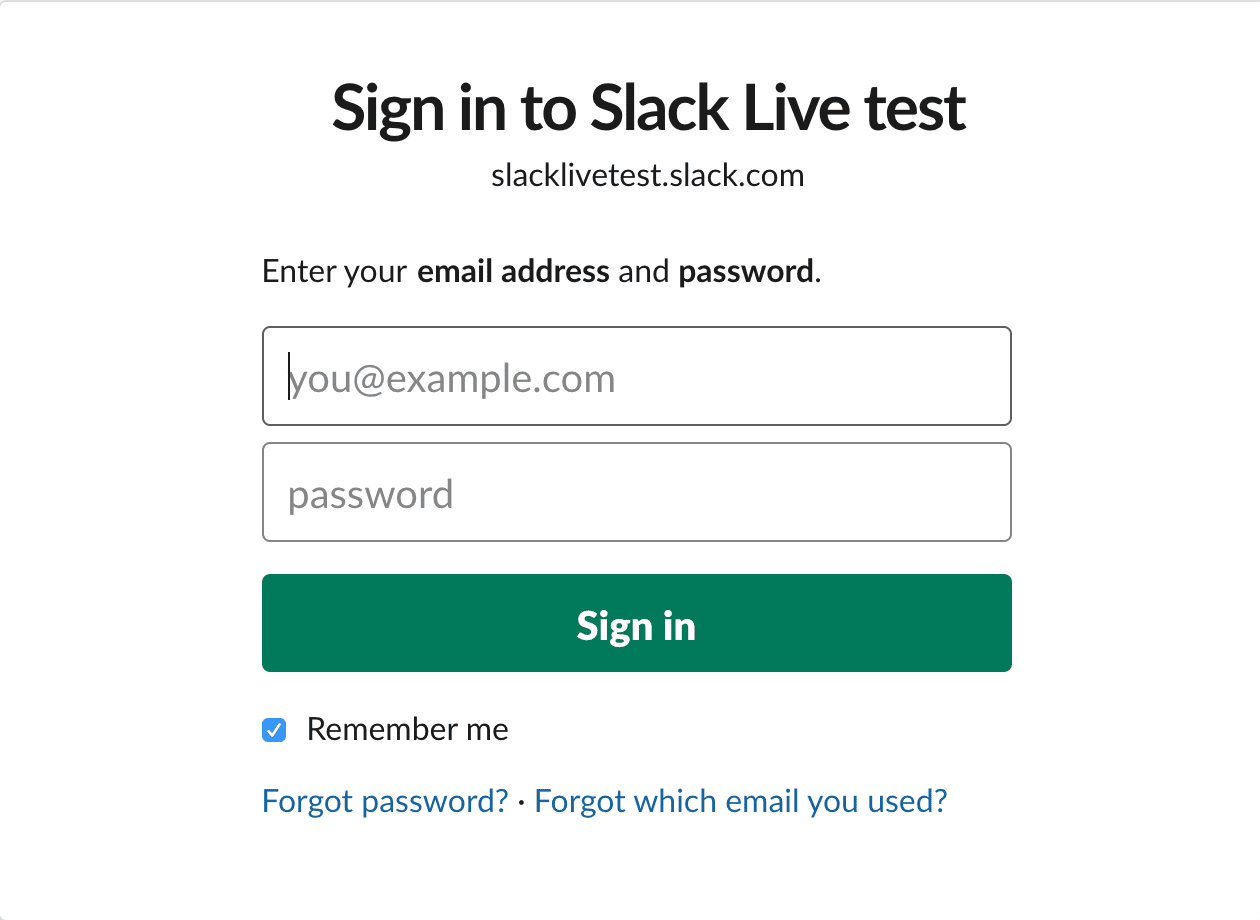Screen dimensions: 1260x920
Task: Uncheck the Remember me checkbox
Action: pyautogui.click(x=274, y=730)
